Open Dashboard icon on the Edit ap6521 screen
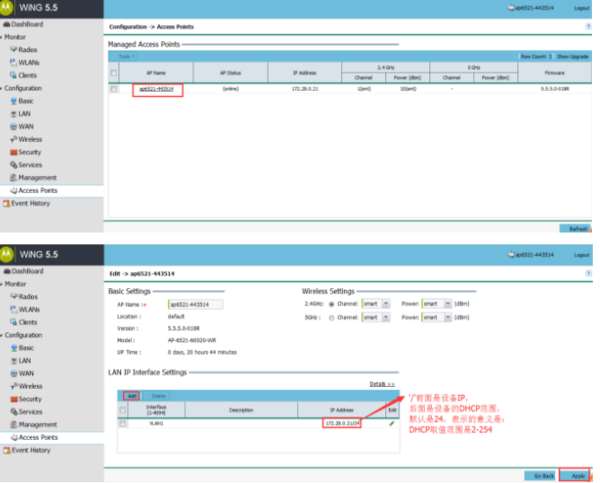This screenshot has height=483, width=600. click(x=7, y=271)
